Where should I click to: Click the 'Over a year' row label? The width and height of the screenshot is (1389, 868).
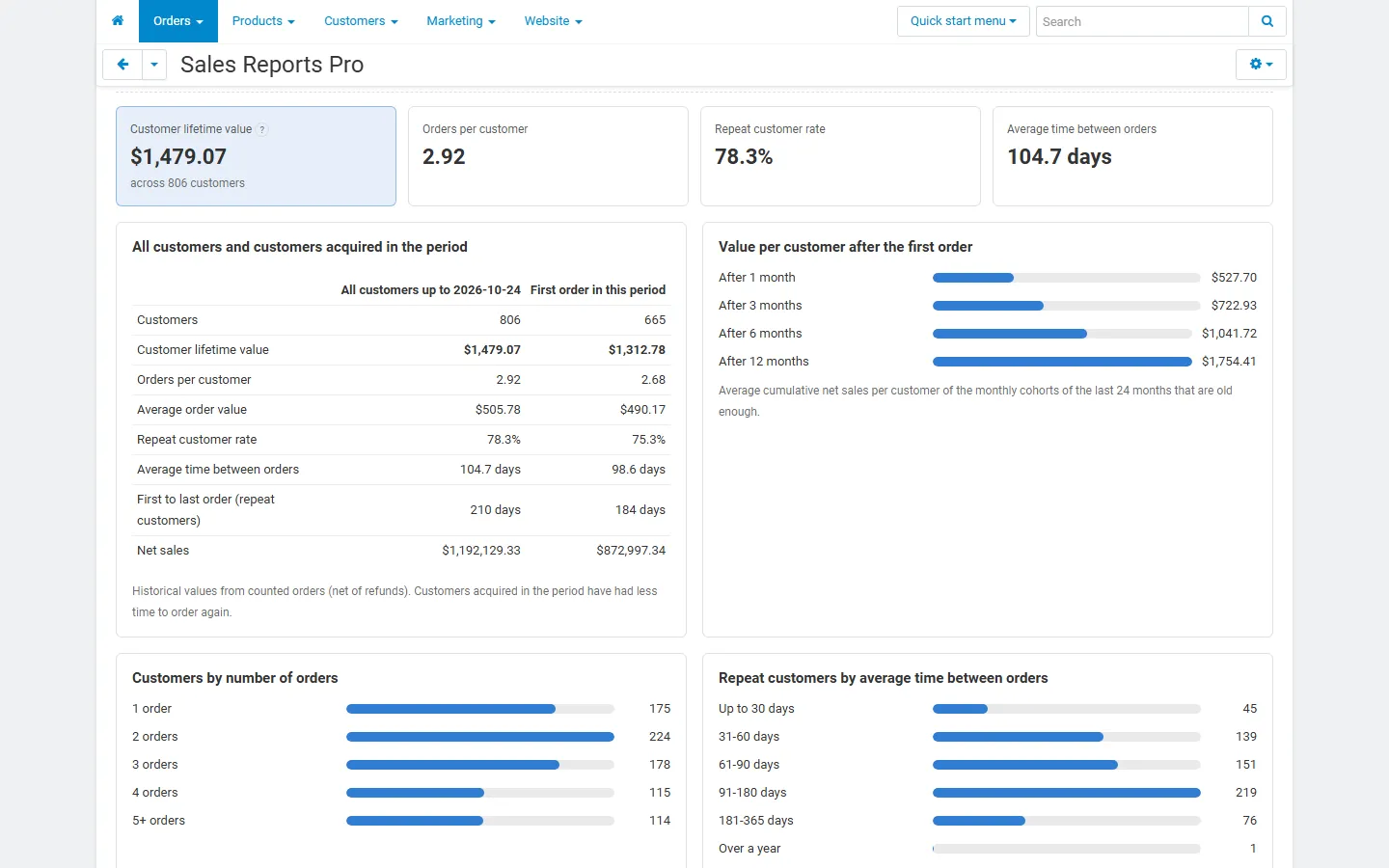[749, 849]
